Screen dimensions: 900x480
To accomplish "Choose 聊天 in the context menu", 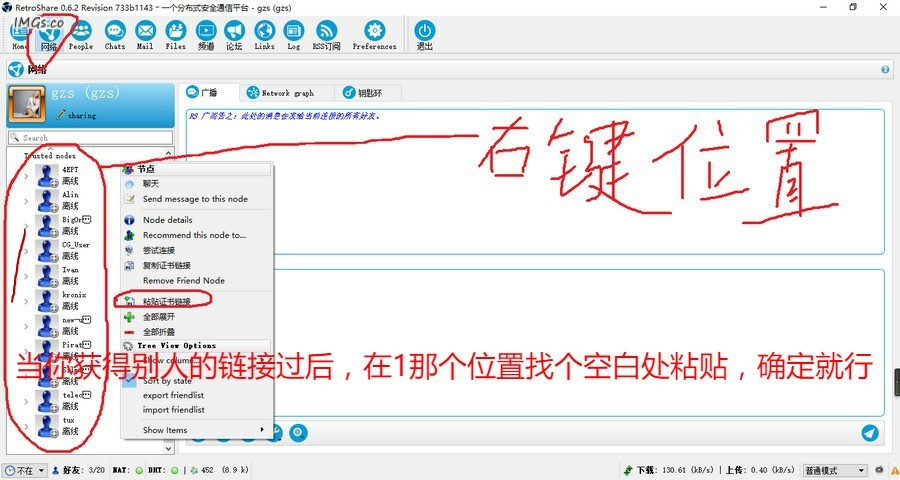I will click(196, 184).
